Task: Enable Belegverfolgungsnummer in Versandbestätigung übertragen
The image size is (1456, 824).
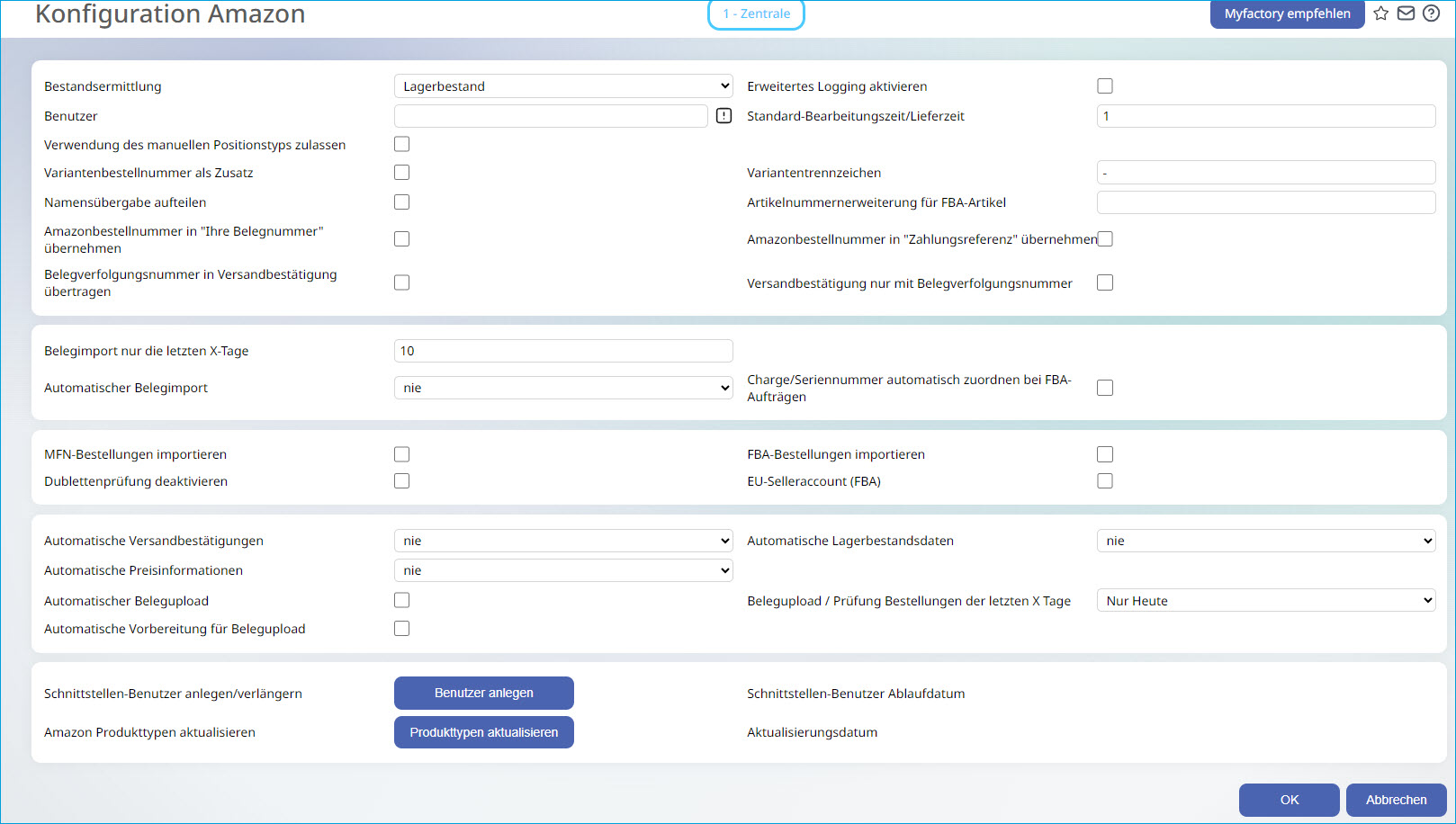Action: tap(402, 282)
